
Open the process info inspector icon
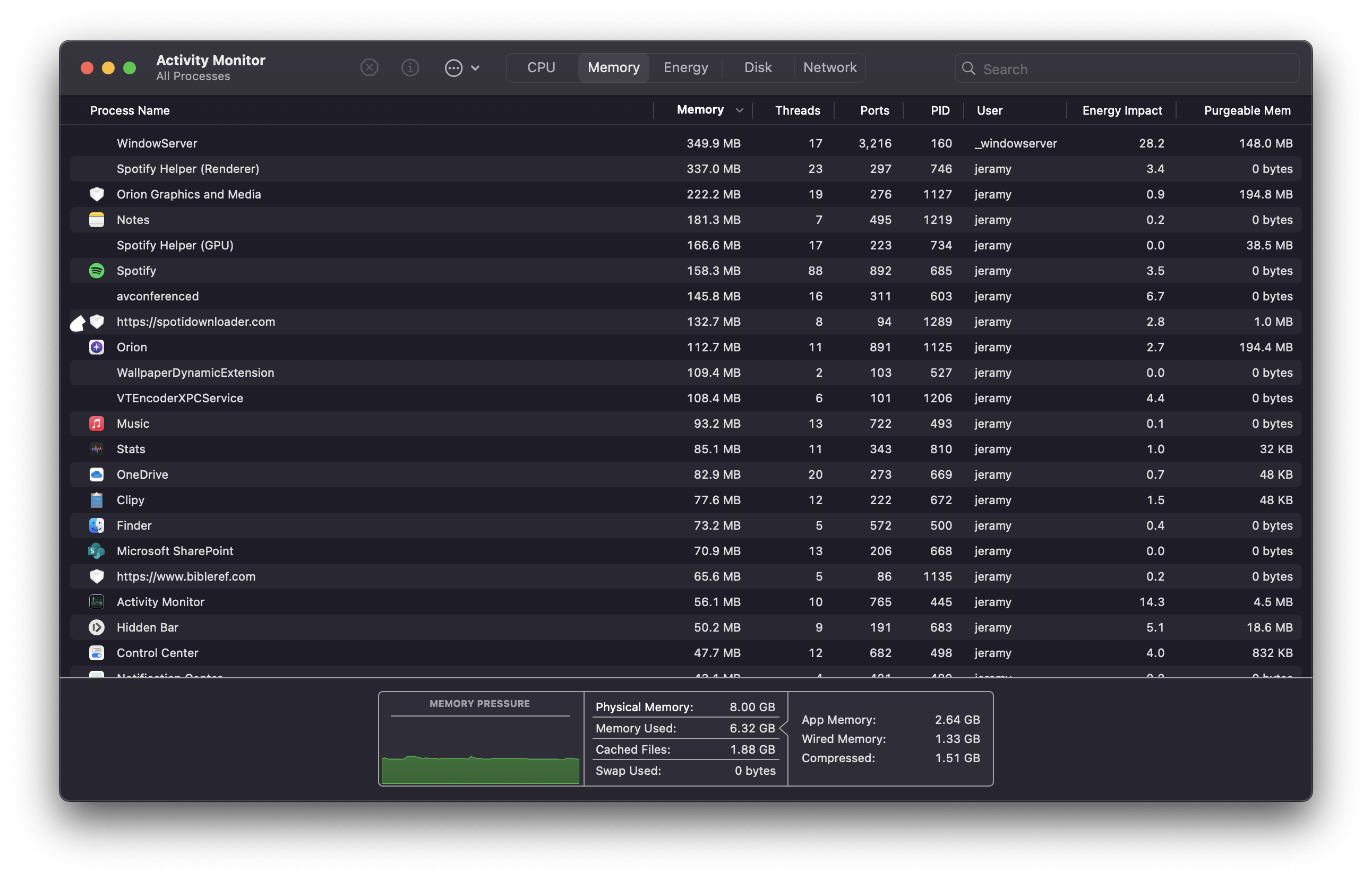[x=410, y=68]
